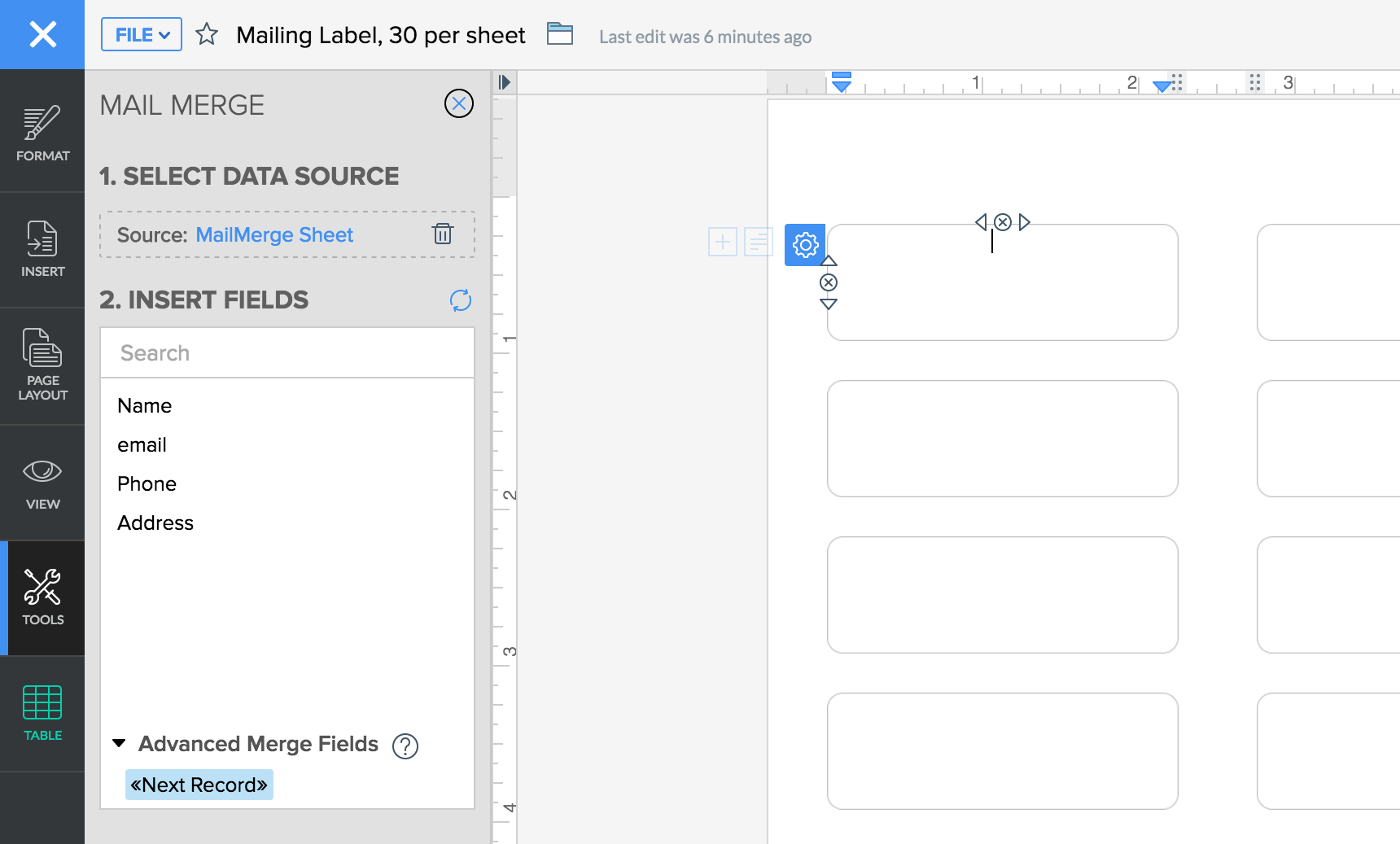Insert the Next Record merge field

tap(199, 785)
